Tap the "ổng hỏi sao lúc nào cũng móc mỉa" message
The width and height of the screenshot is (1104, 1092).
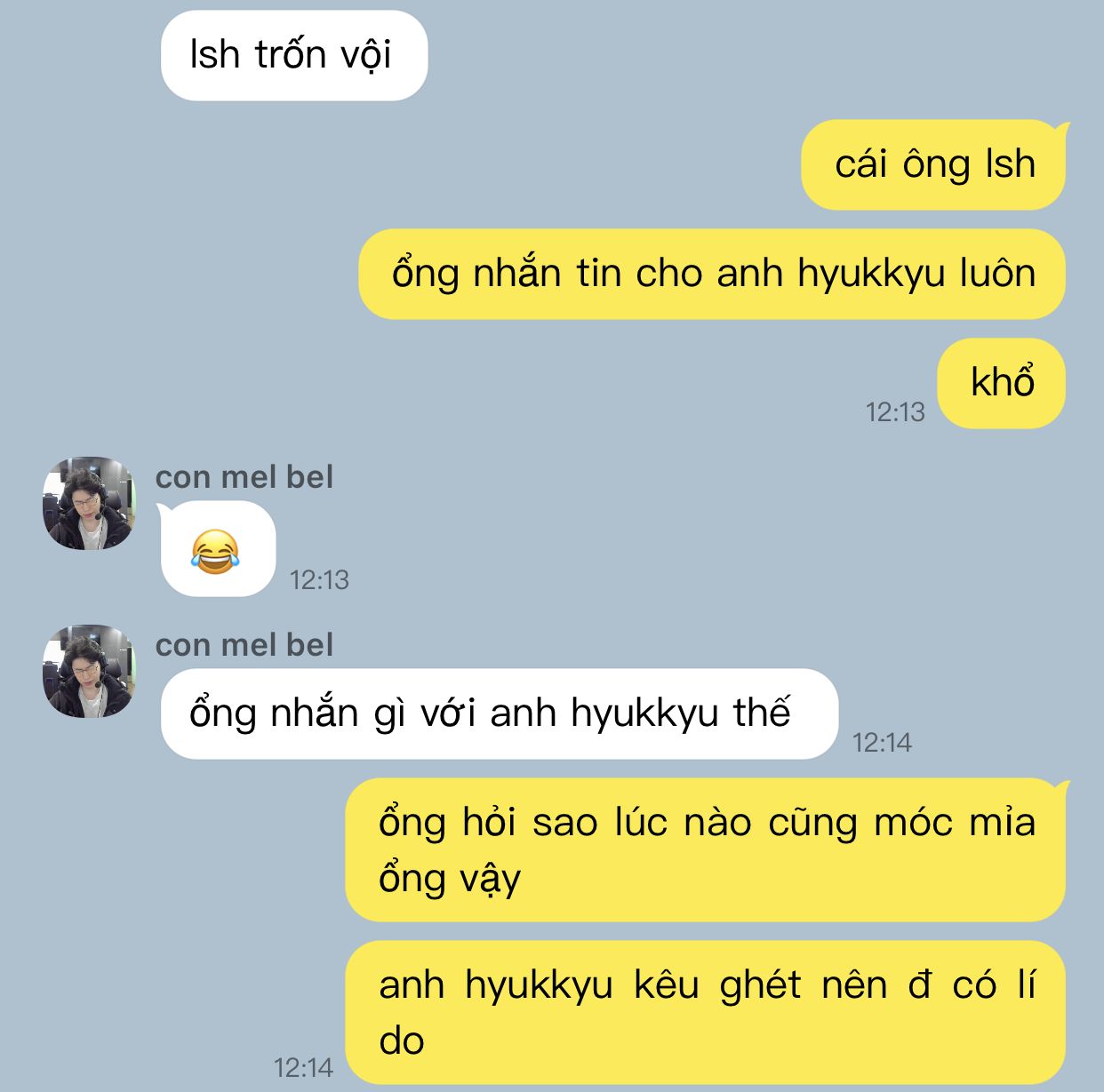click(706, 849)
